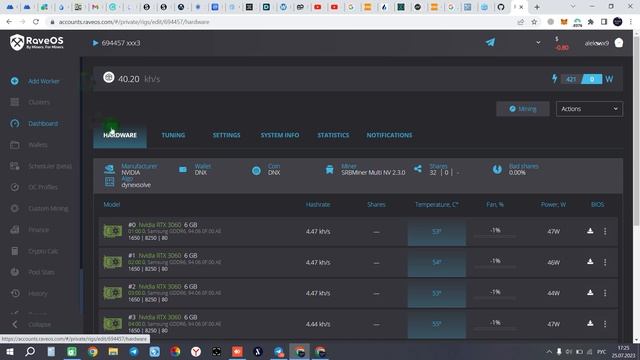The width and height of the screenshot is (640, 360).
Task: Click the Custom Mining gear icon
Action: 15,208
